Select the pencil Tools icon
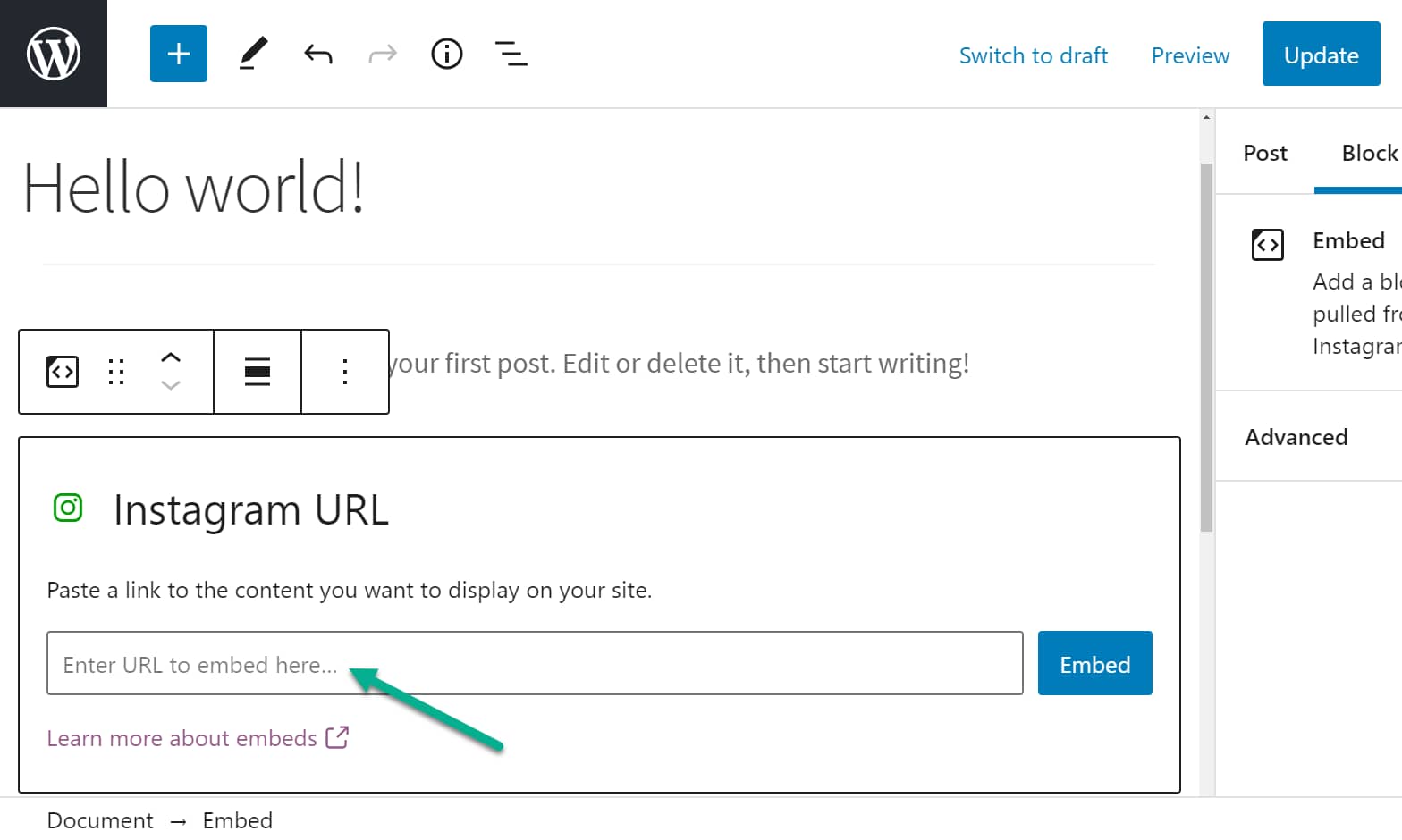Screen dimensions: 1402x840 [x=253, y=54]
